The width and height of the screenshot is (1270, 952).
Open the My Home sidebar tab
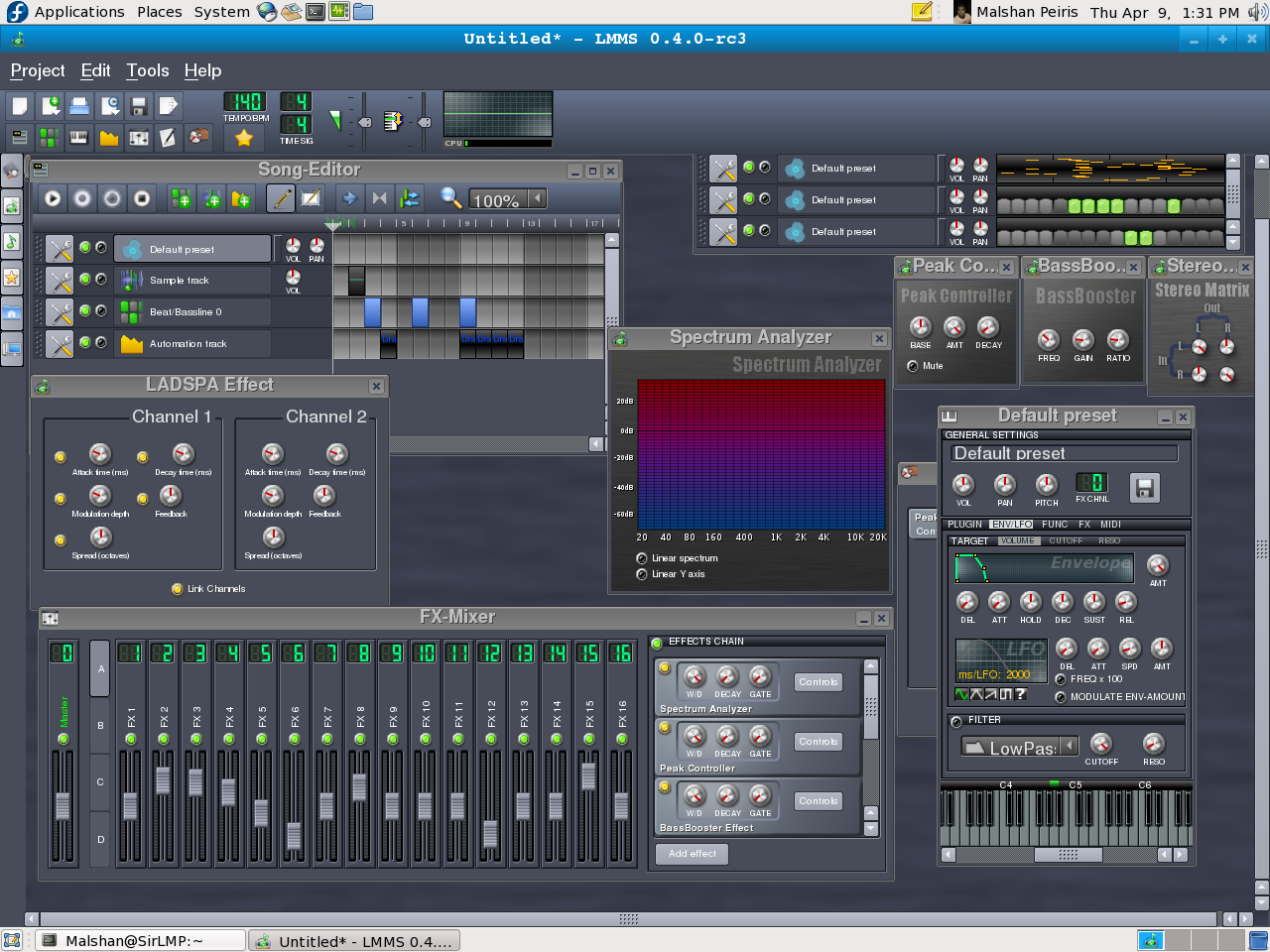[12, 313]
